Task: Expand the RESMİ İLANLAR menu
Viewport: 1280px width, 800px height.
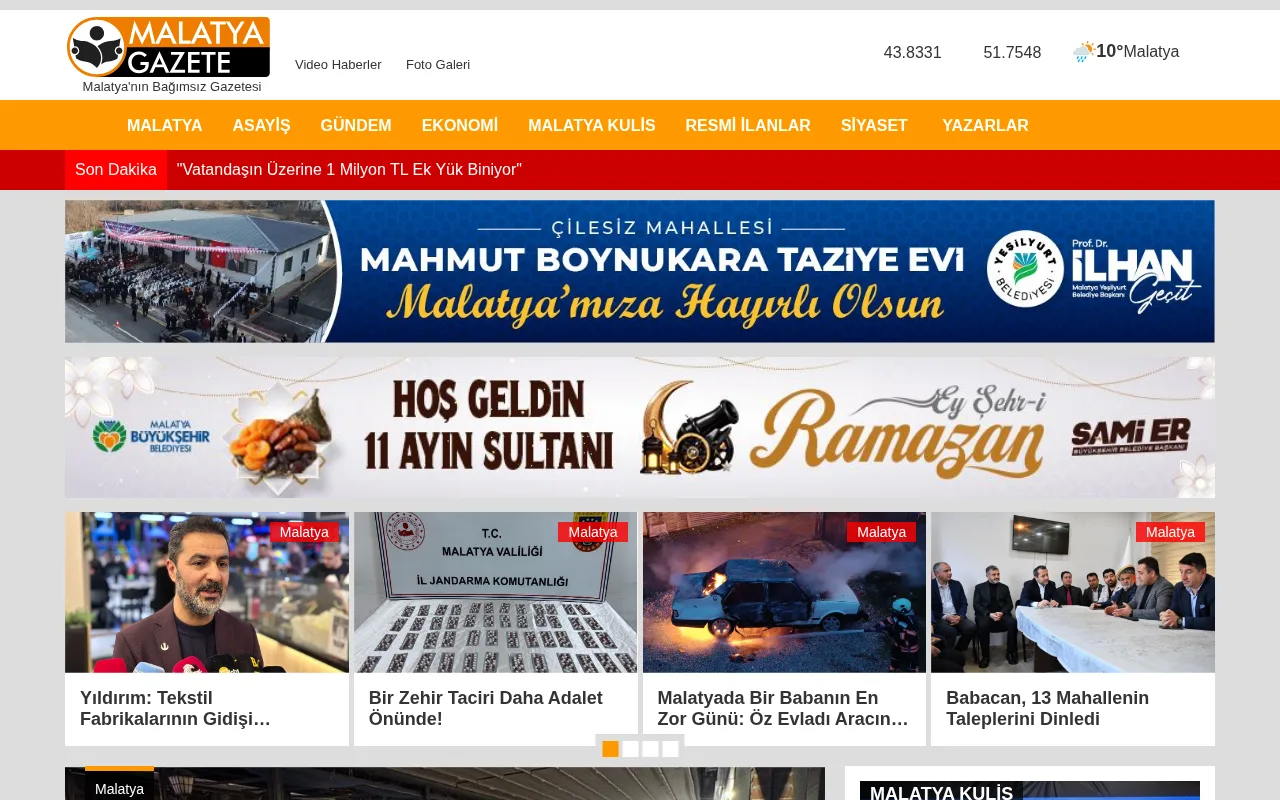Action: (747, 125)
